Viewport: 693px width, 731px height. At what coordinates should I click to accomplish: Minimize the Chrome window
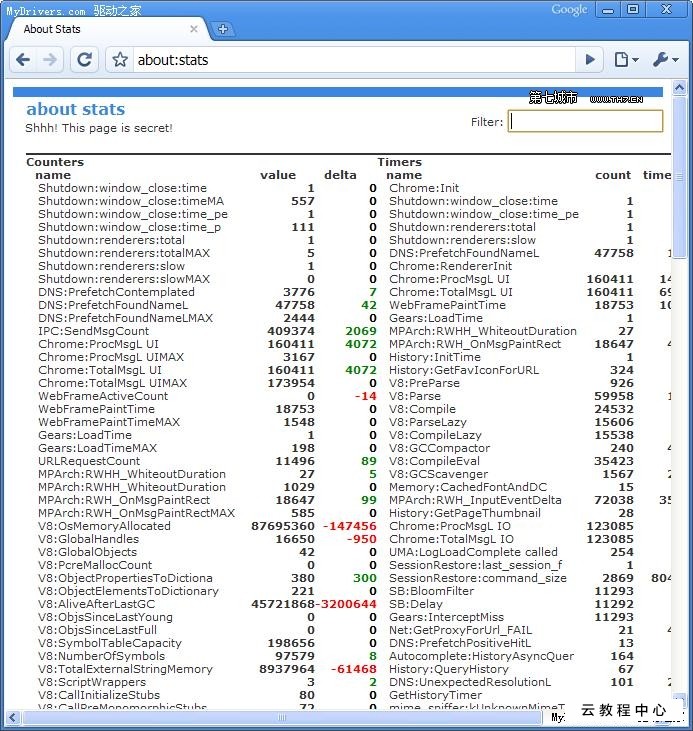(x=608, y=10)
